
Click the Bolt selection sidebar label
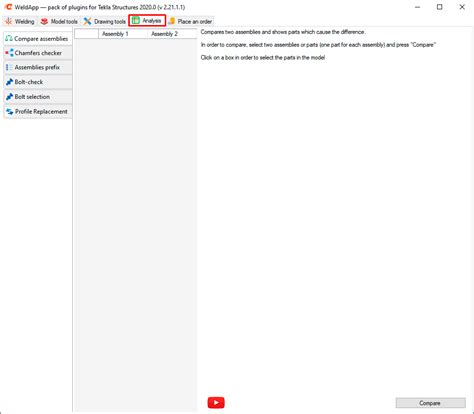pyautogui.click(x=32, y=97)
